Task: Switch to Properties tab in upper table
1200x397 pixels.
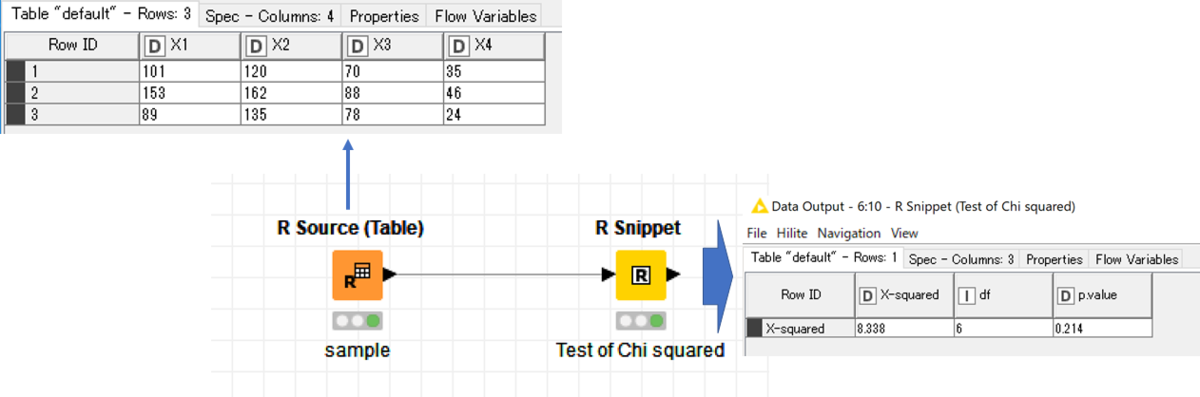Action: click(384, 16)
